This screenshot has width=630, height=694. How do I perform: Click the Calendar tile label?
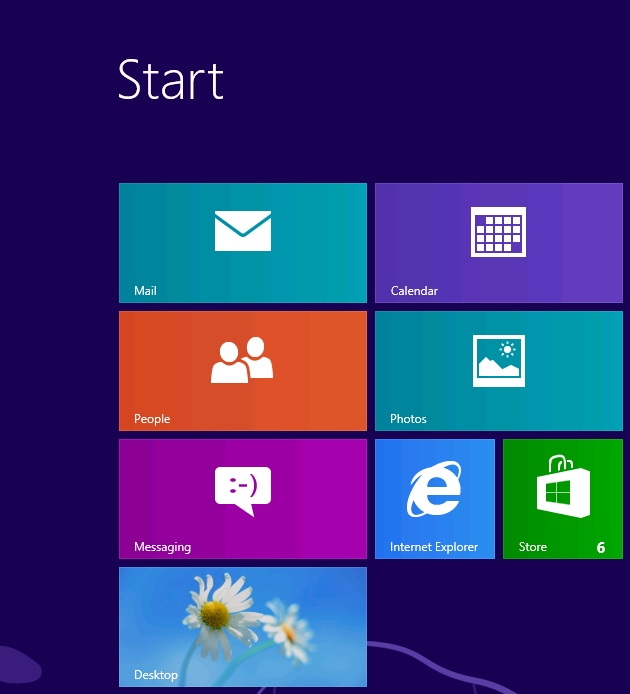coord(414,291)
